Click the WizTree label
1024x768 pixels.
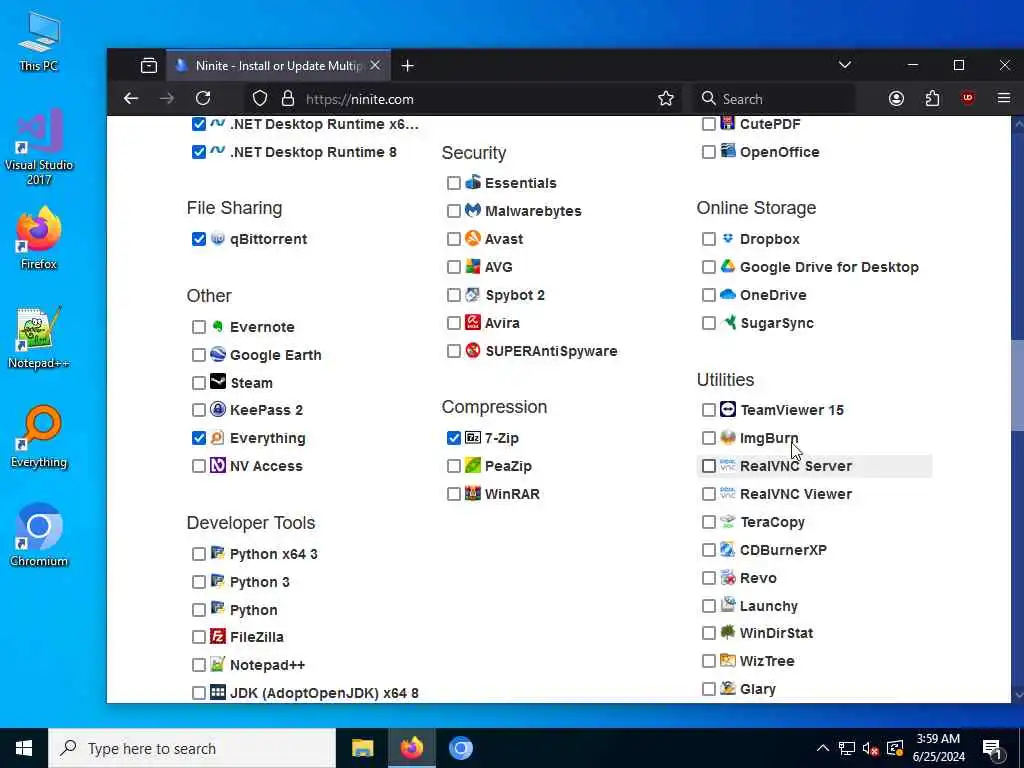767,661
